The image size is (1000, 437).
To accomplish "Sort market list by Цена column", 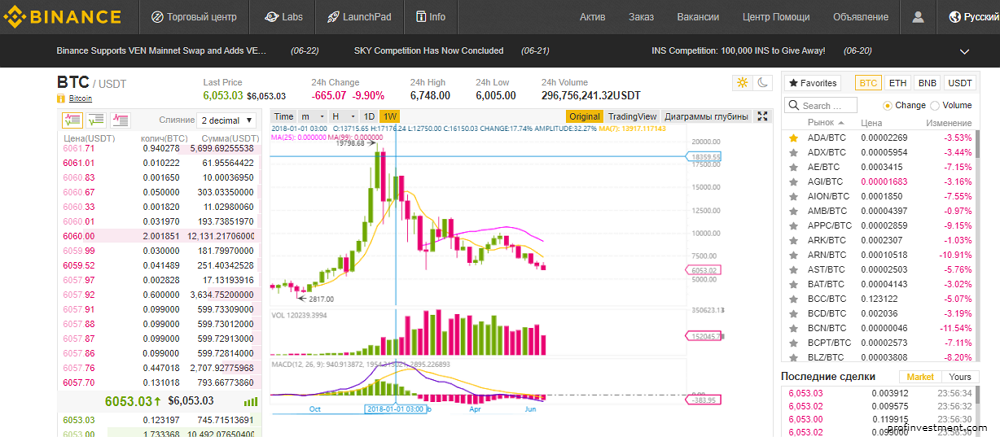I will point(871,122).
